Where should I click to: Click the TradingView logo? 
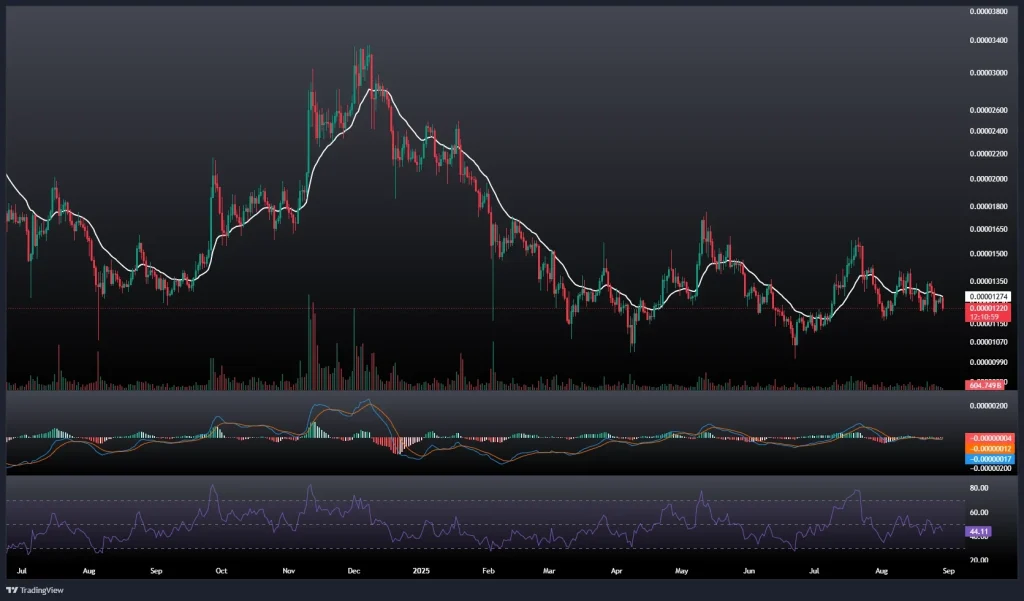tap(35, 590)
